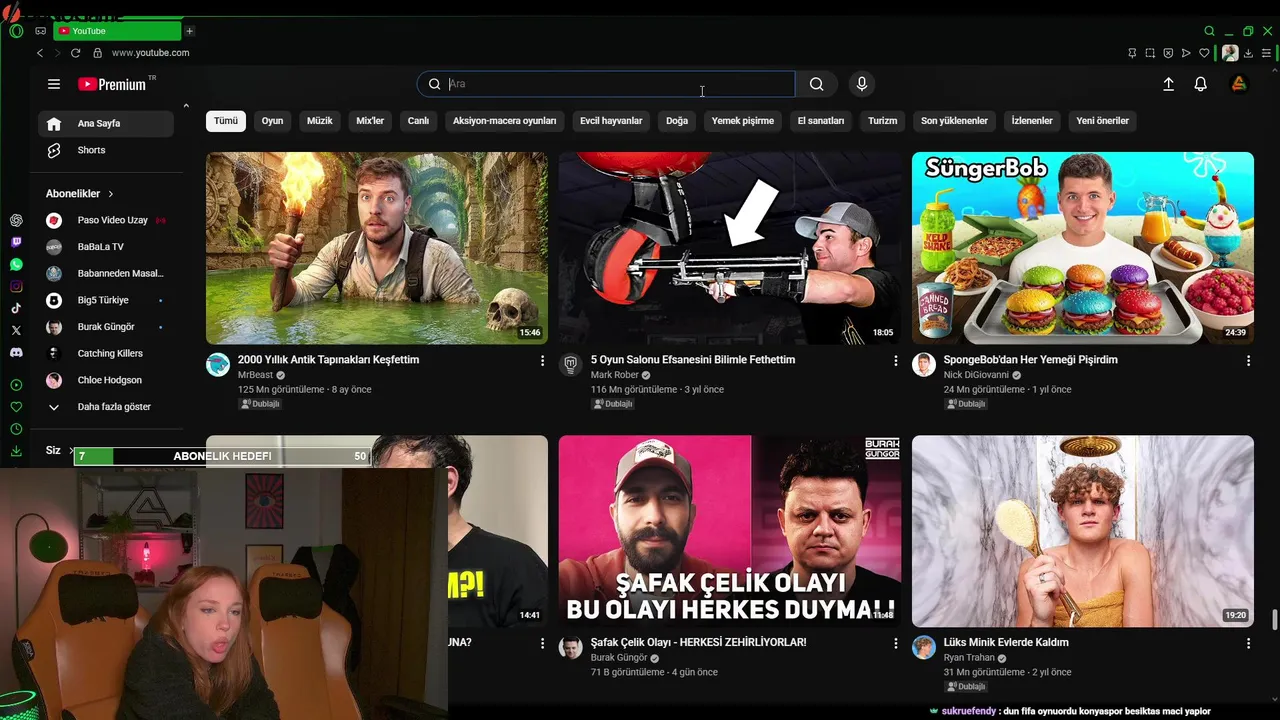The height and width of the screenshot is (720, 1280).
Task: Open Shorts in sidebar
Action: 106,150
